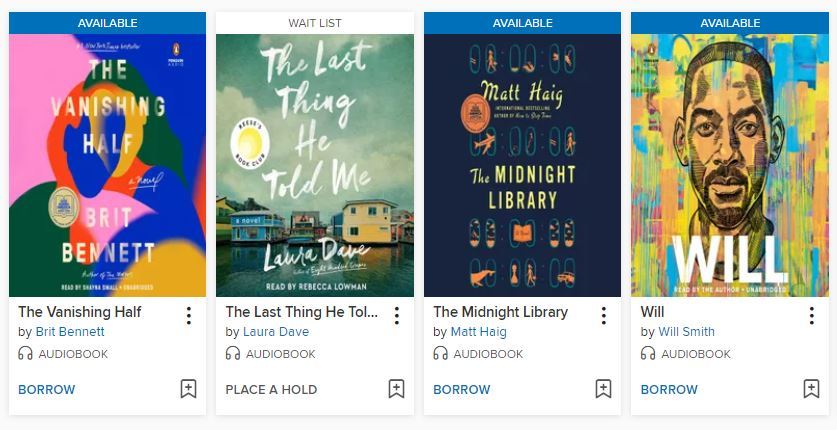Open The Vanishing Half cover thumbnail
Screen dimensions: 837x430
pos(107,165)
